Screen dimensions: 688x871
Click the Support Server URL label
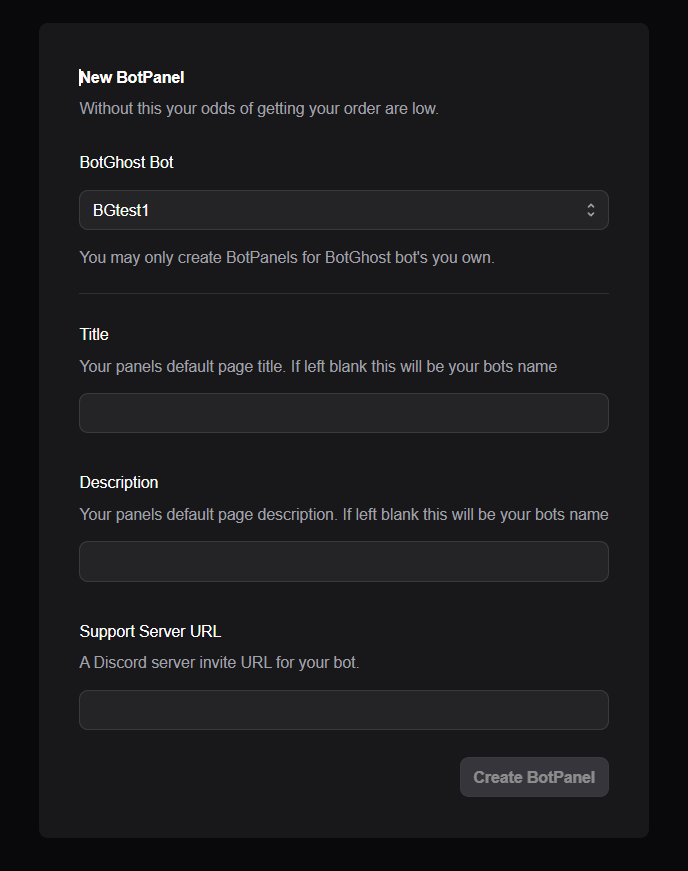tap(150, 631)
